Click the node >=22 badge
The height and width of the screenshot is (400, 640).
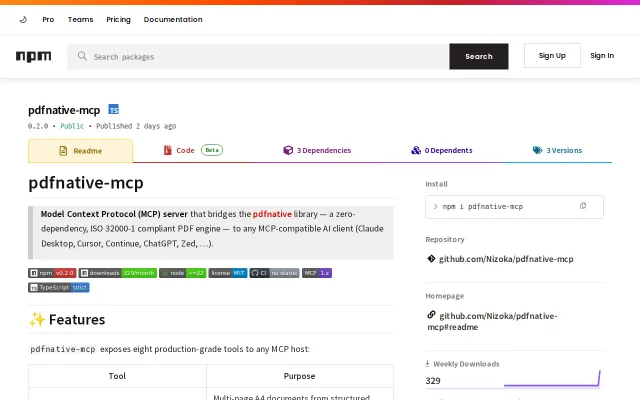182,273
